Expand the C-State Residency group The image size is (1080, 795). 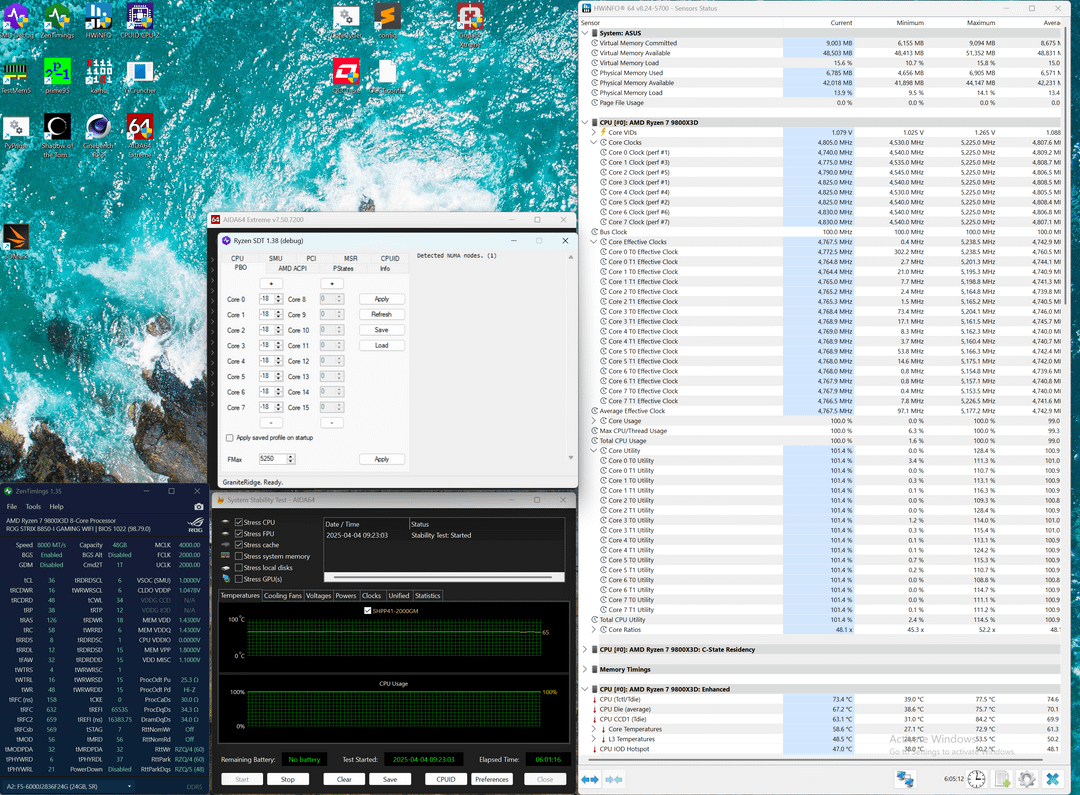point(585,650)
